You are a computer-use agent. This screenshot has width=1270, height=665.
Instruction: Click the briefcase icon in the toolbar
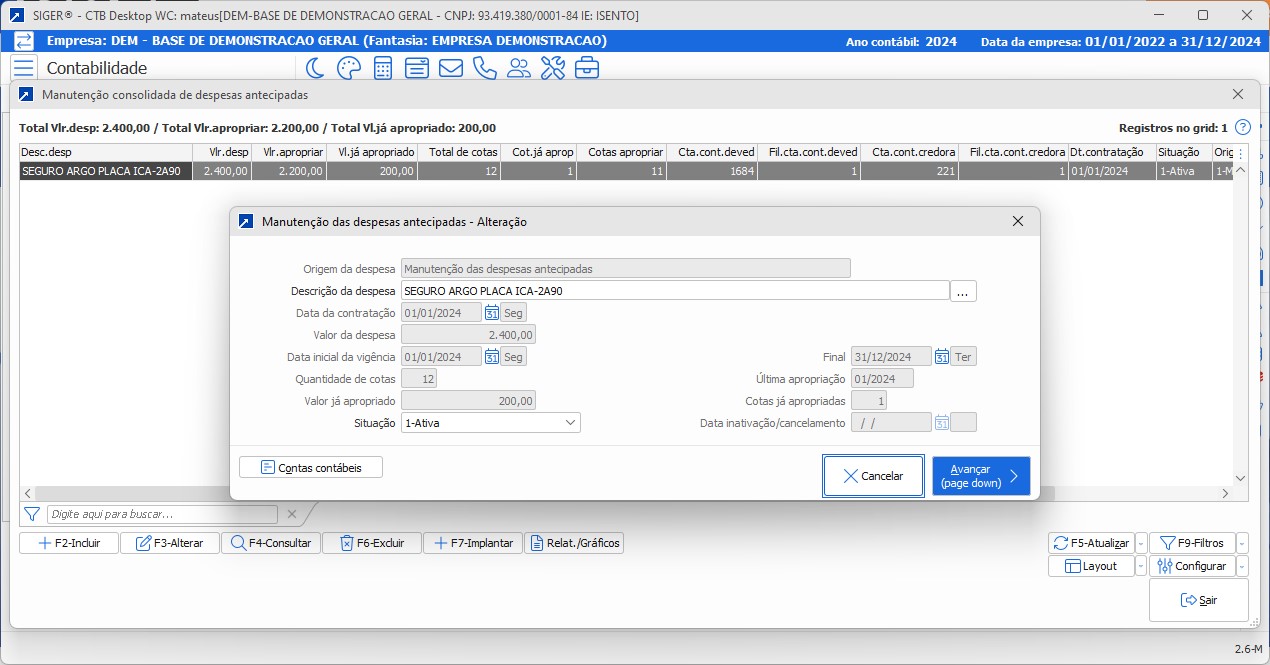587,68
